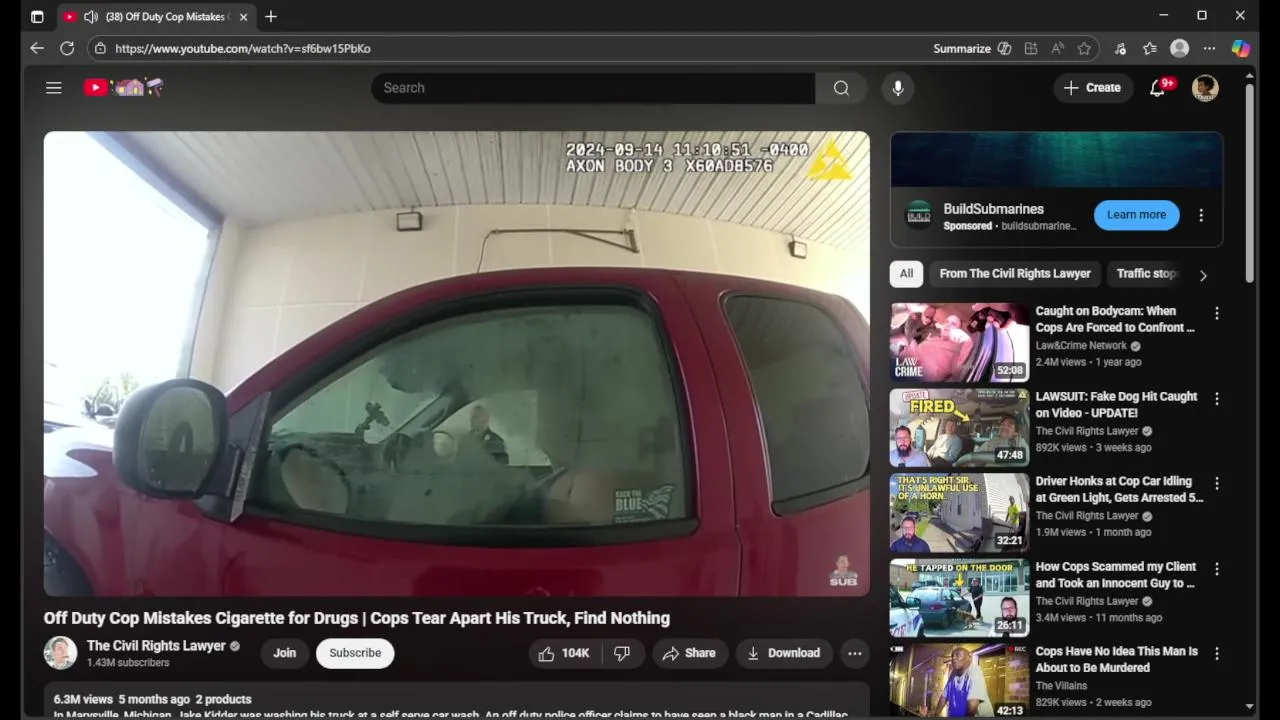
Task: Close the YouTube browser tab
Action: 243,17
